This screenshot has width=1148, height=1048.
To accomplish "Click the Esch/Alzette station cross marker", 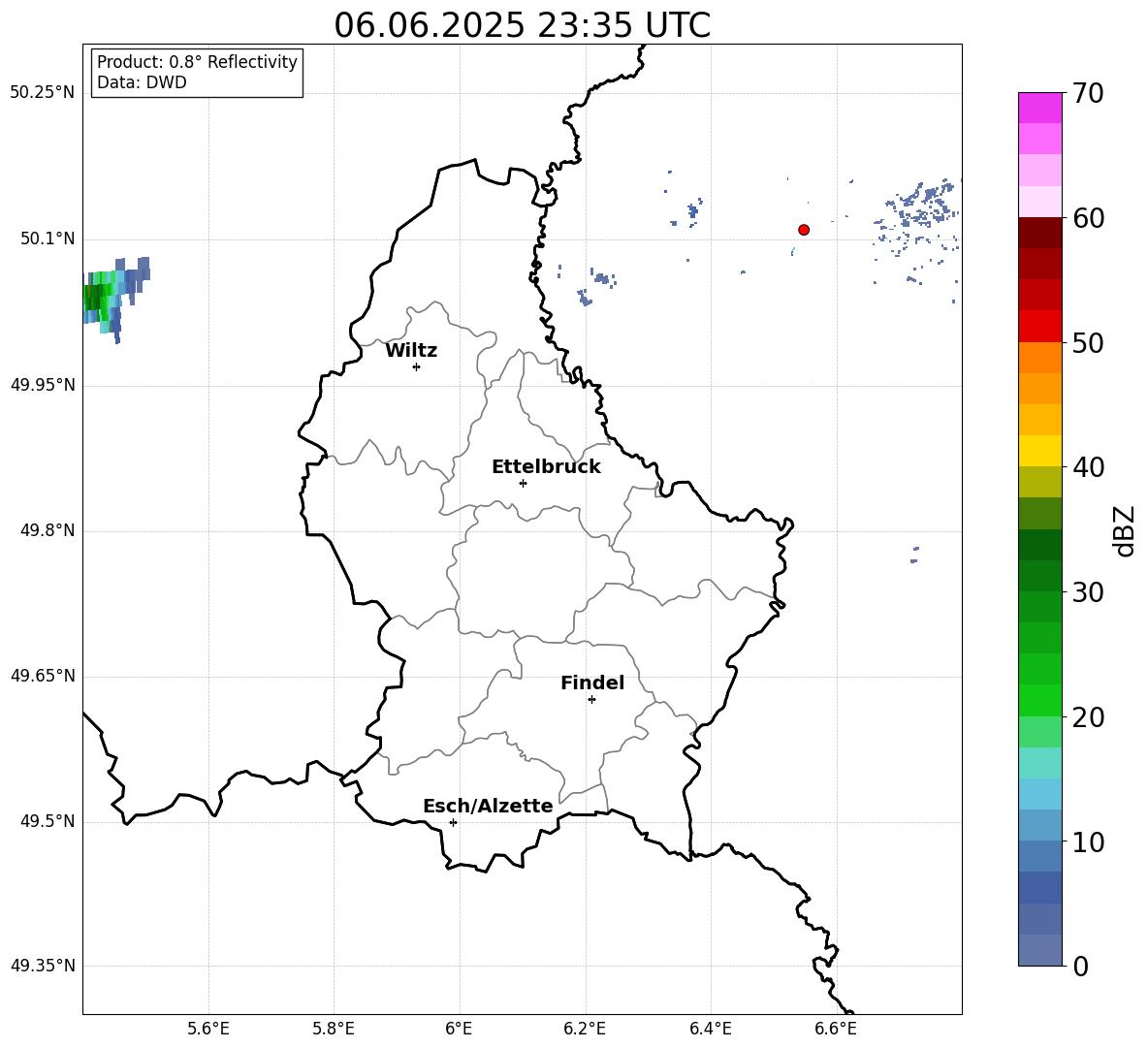I will pyautogui.click(x=453, y=822).
